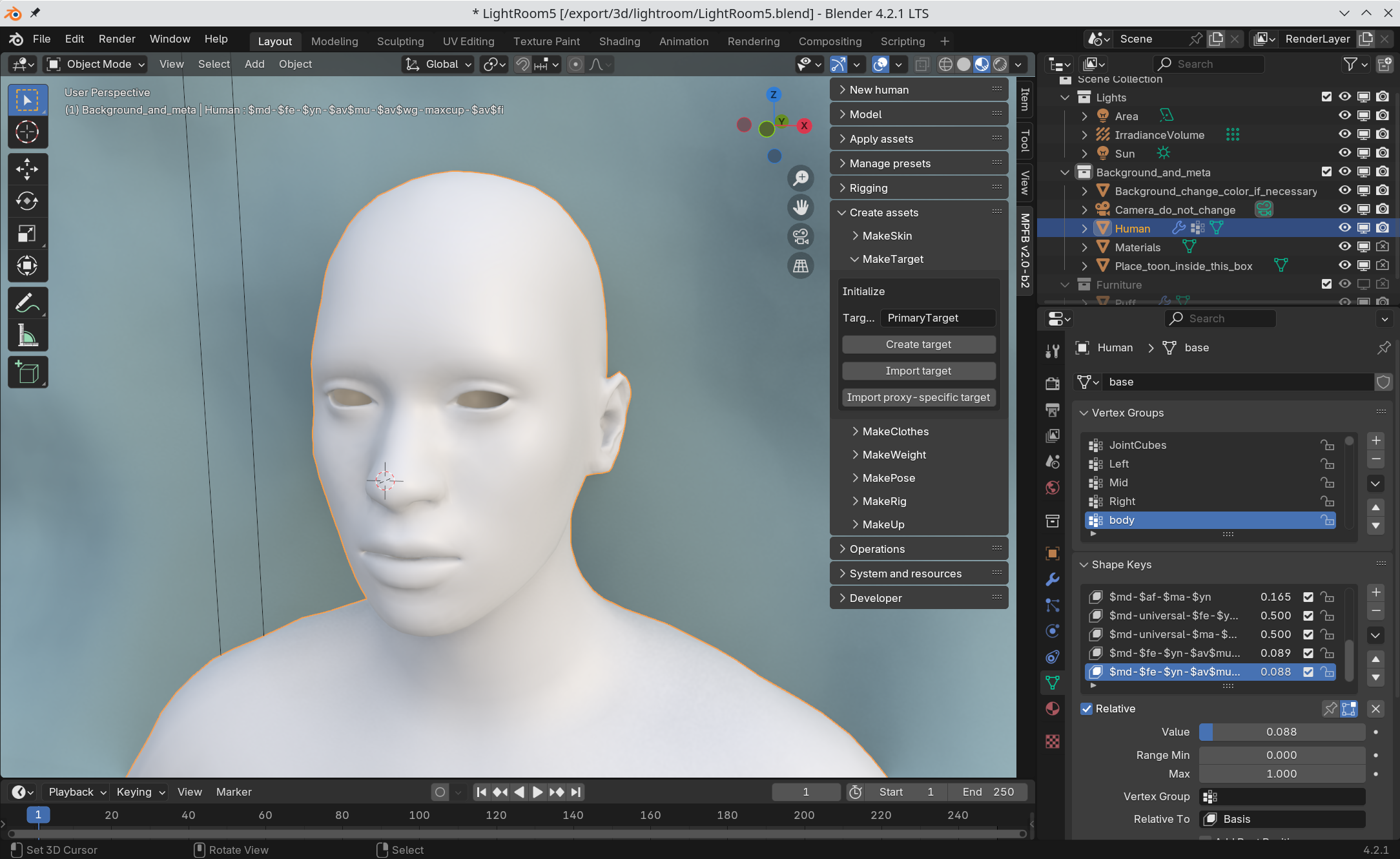The height and width of the screenshot is (859, 1400).
Task: Open the Render properties tab icon
Action: coord(1053,383)
